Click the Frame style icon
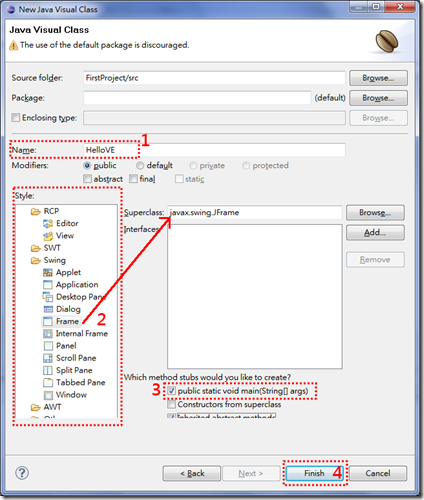 coord(48,322)
